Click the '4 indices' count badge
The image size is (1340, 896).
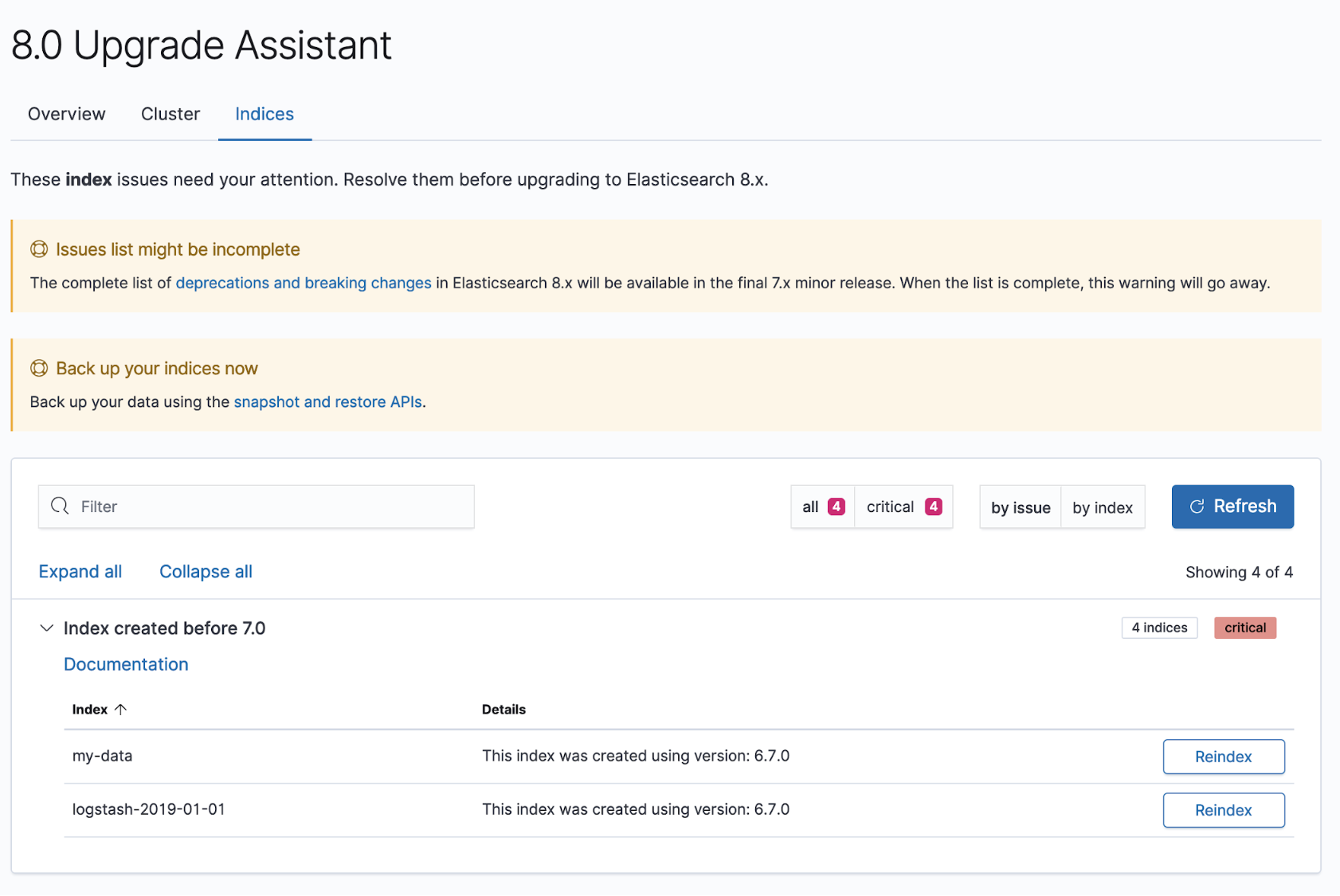1159,628
